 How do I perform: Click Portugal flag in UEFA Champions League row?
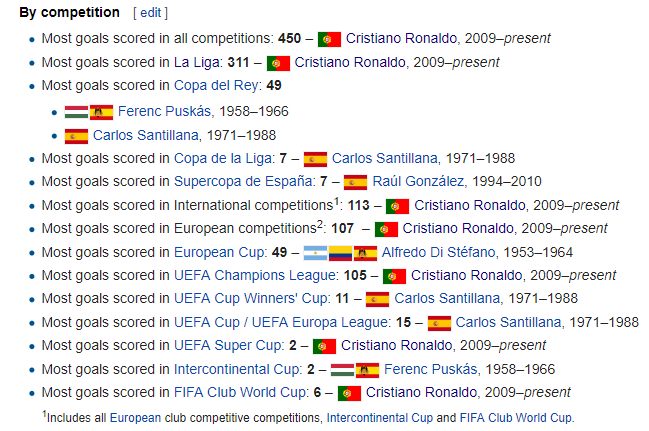point(394,276)
